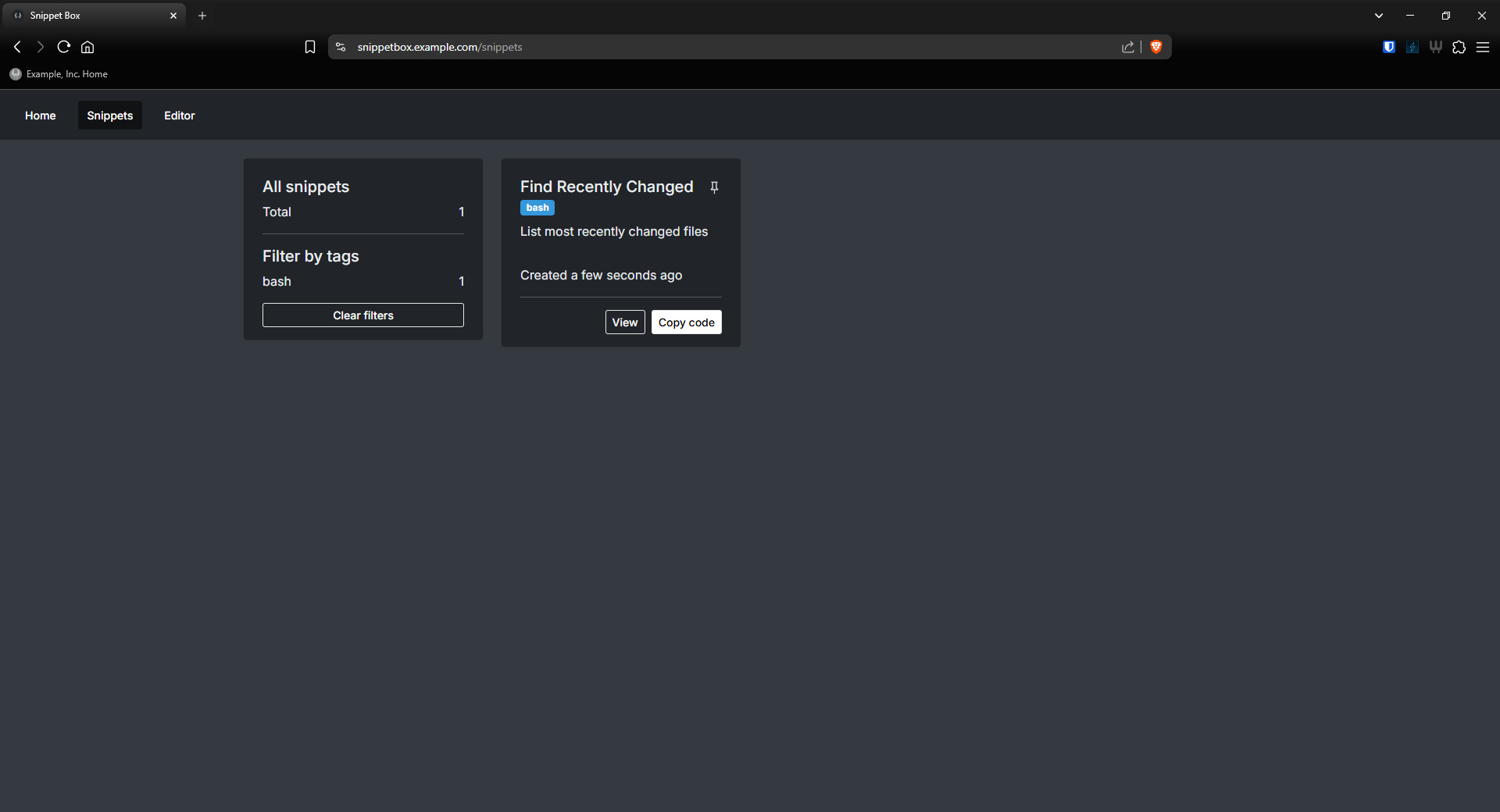Open the Bitwarden extension
This screenshot has width=1500, height=812.
[x=1389, y=47]
